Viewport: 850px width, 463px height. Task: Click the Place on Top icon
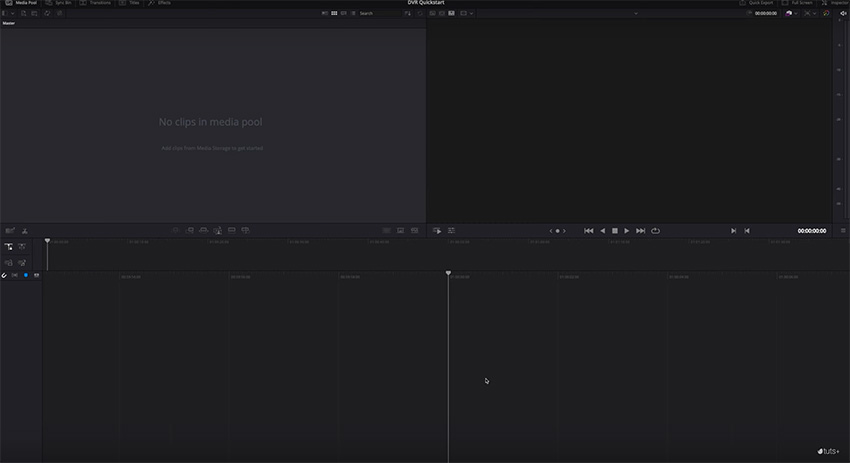click(231, 230)
